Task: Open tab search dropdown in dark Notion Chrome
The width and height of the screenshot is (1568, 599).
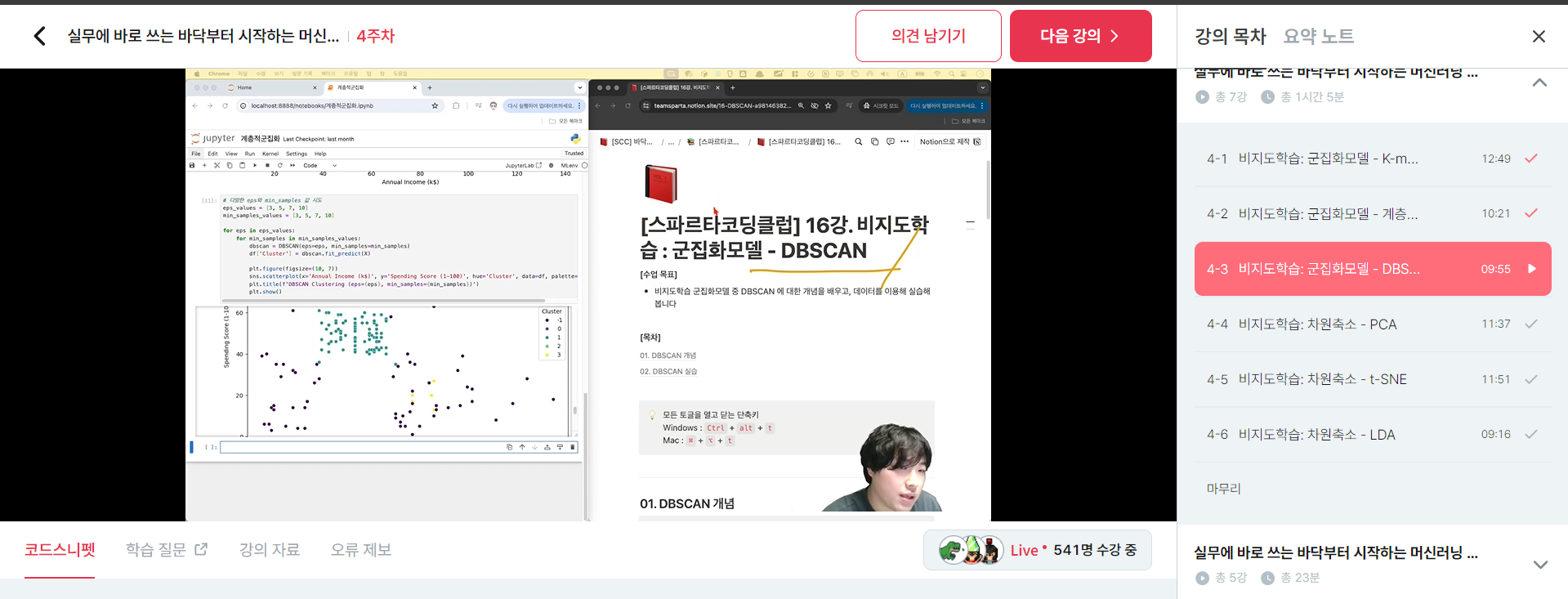Action: click(x=983, y=87)
